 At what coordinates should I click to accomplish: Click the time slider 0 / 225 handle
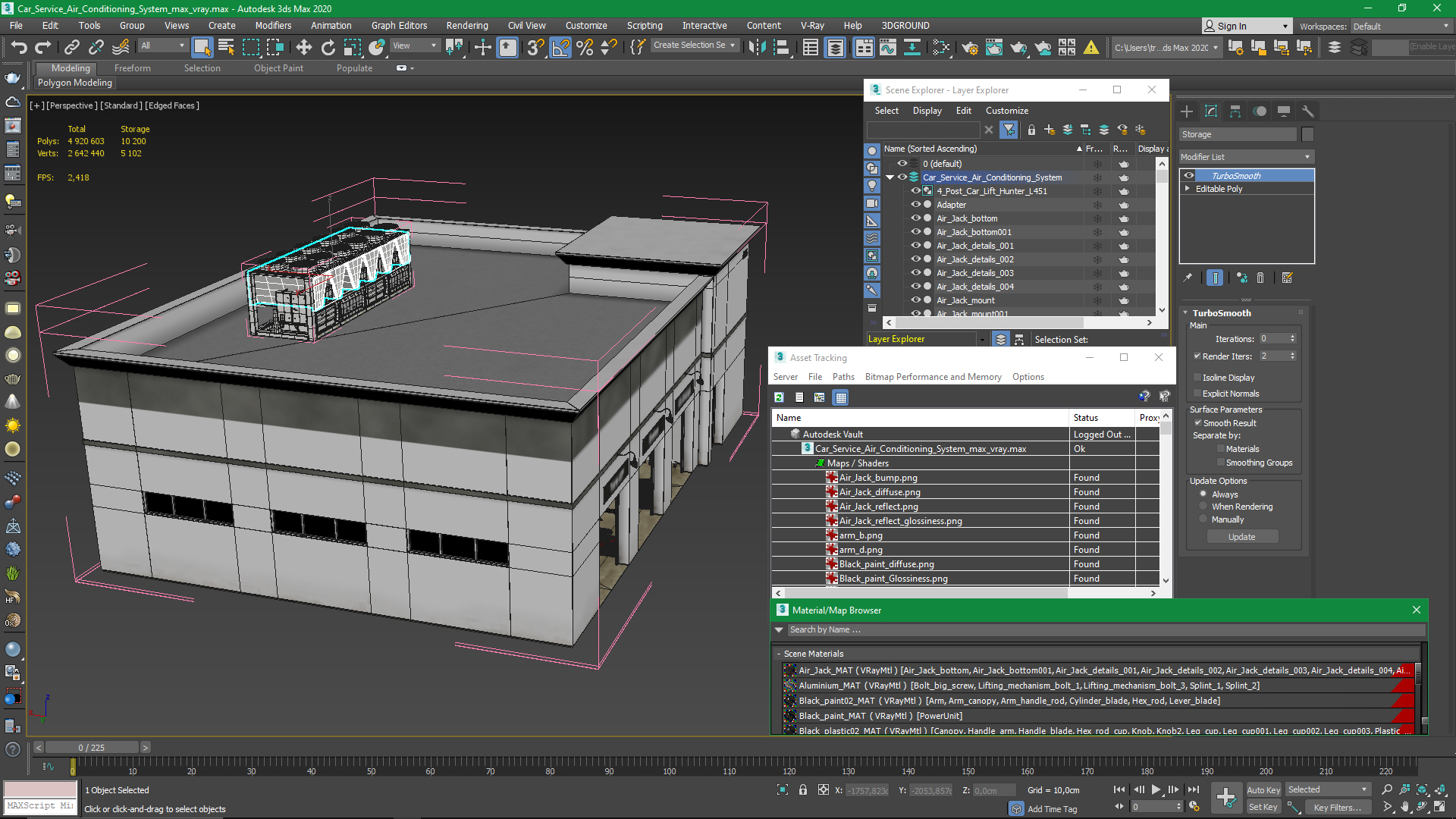pos(92,748)
